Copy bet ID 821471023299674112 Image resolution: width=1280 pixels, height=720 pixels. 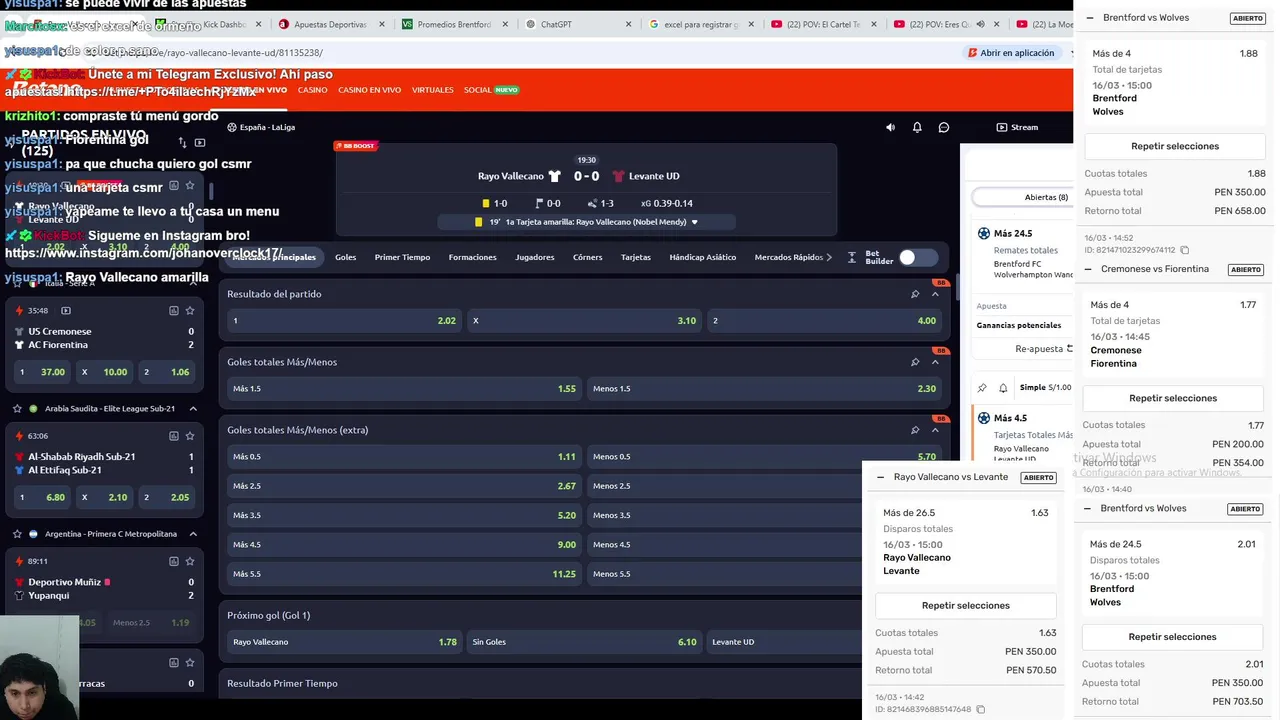pos(1184,250)
